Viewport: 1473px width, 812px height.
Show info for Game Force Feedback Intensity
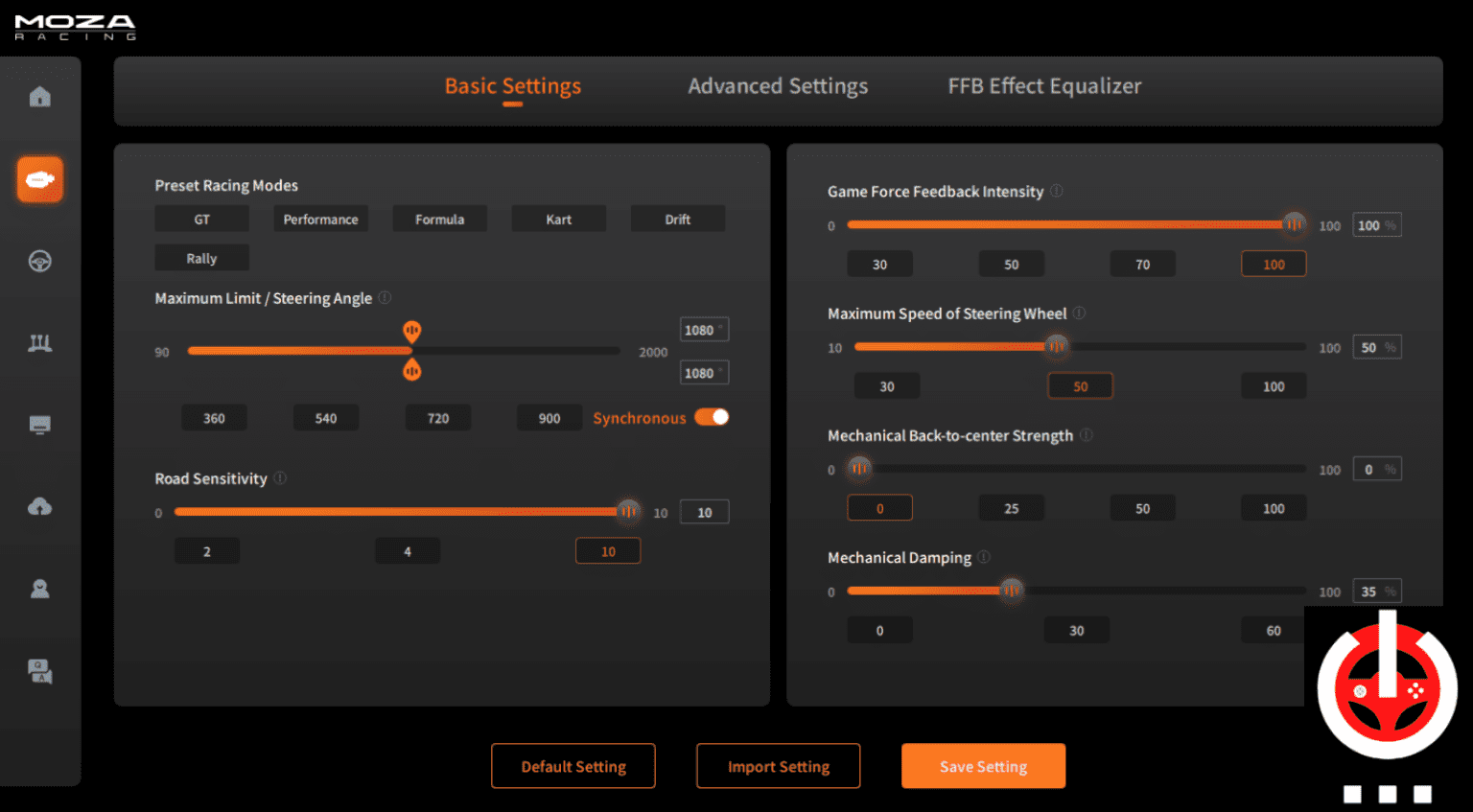pos(1057,191)
